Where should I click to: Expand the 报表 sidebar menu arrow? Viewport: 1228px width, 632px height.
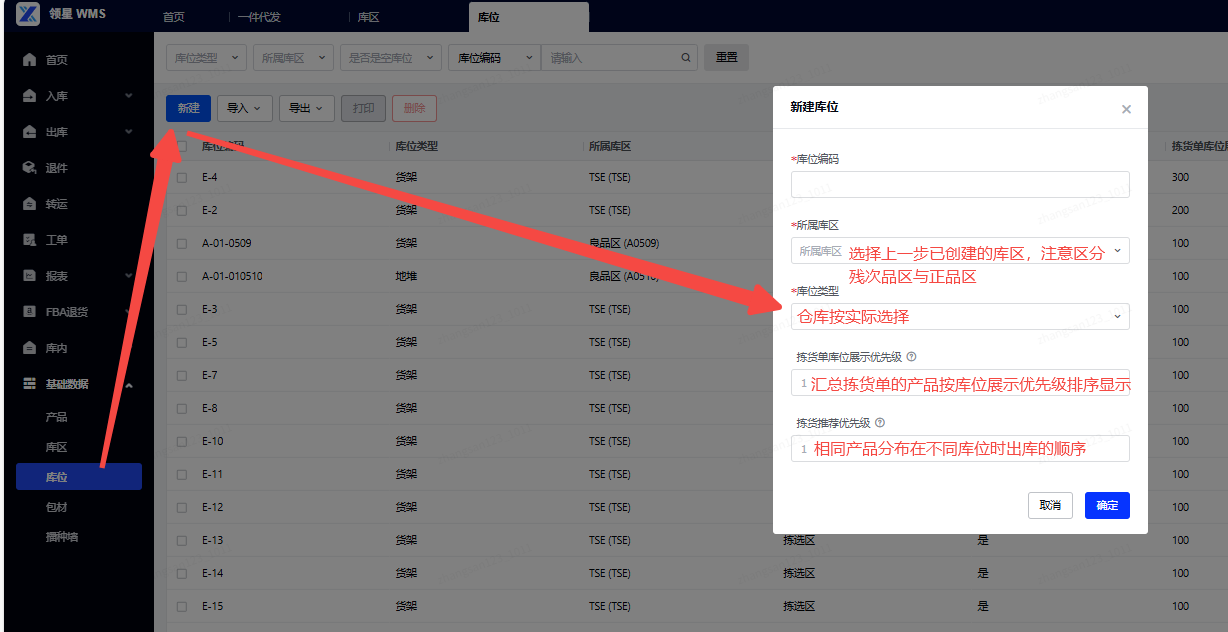pos(129,276)
